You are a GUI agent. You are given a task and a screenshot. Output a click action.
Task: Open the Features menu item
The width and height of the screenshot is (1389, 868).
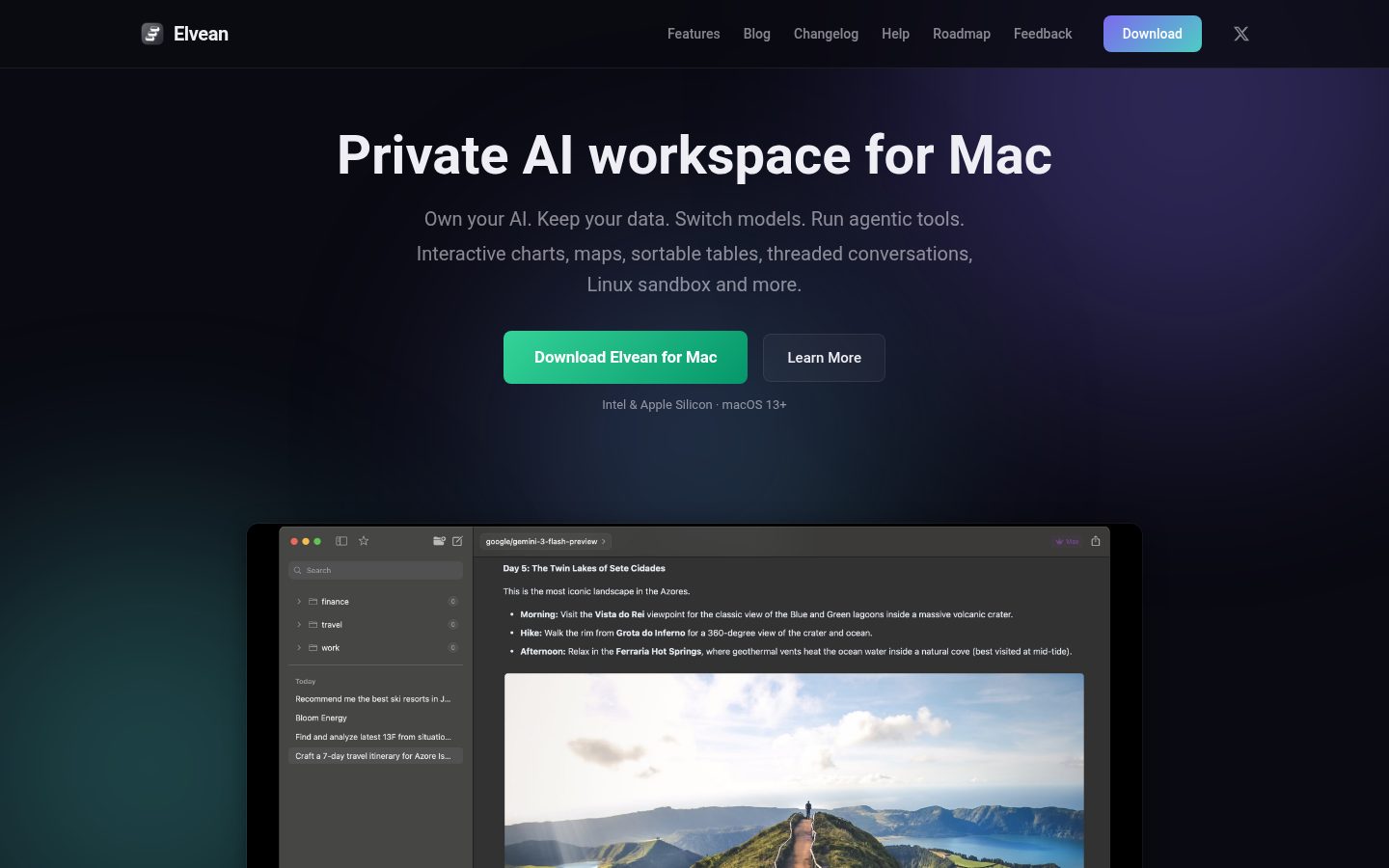pos(694,34)
